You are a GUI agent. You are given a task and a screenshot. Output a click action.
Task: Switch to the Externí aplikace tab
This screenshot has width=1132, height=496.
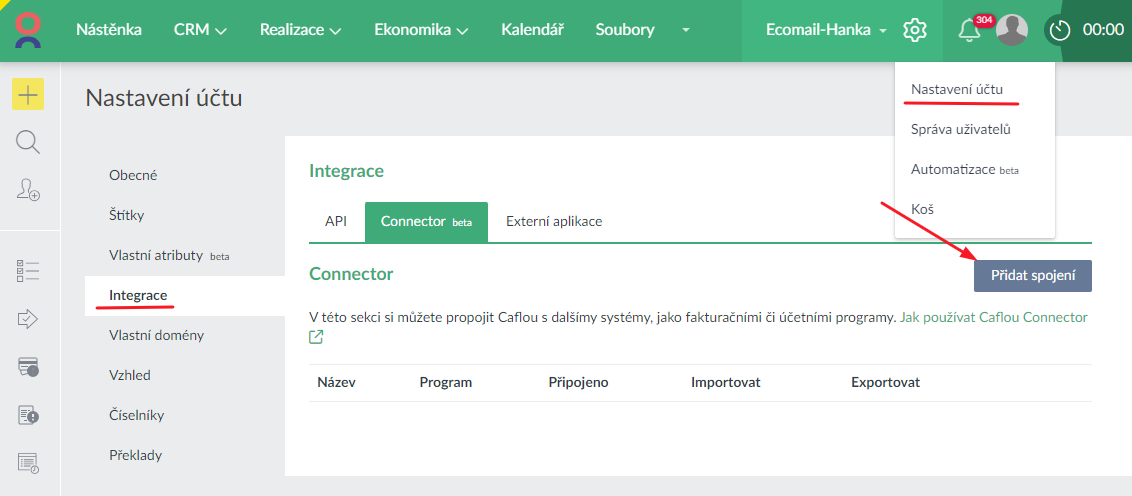pyautogui.click(x=554, y=221)
